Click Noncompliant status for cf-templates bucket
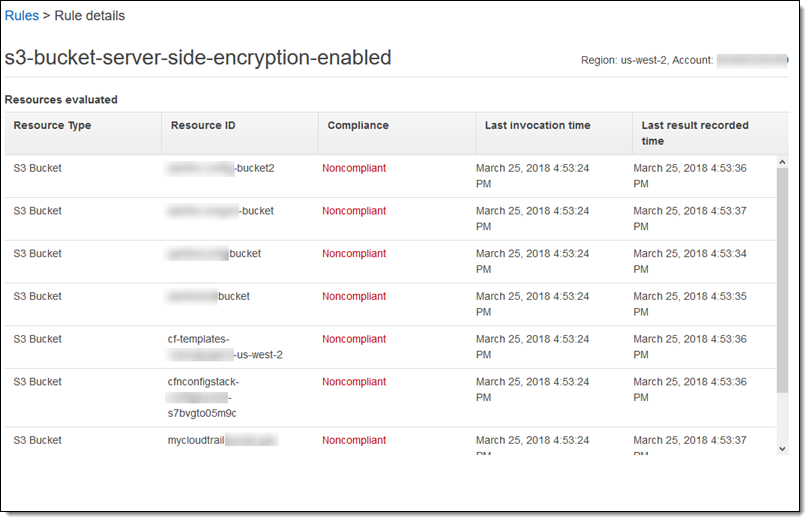This screenshot has width=810, height=522. click(354, 339)
